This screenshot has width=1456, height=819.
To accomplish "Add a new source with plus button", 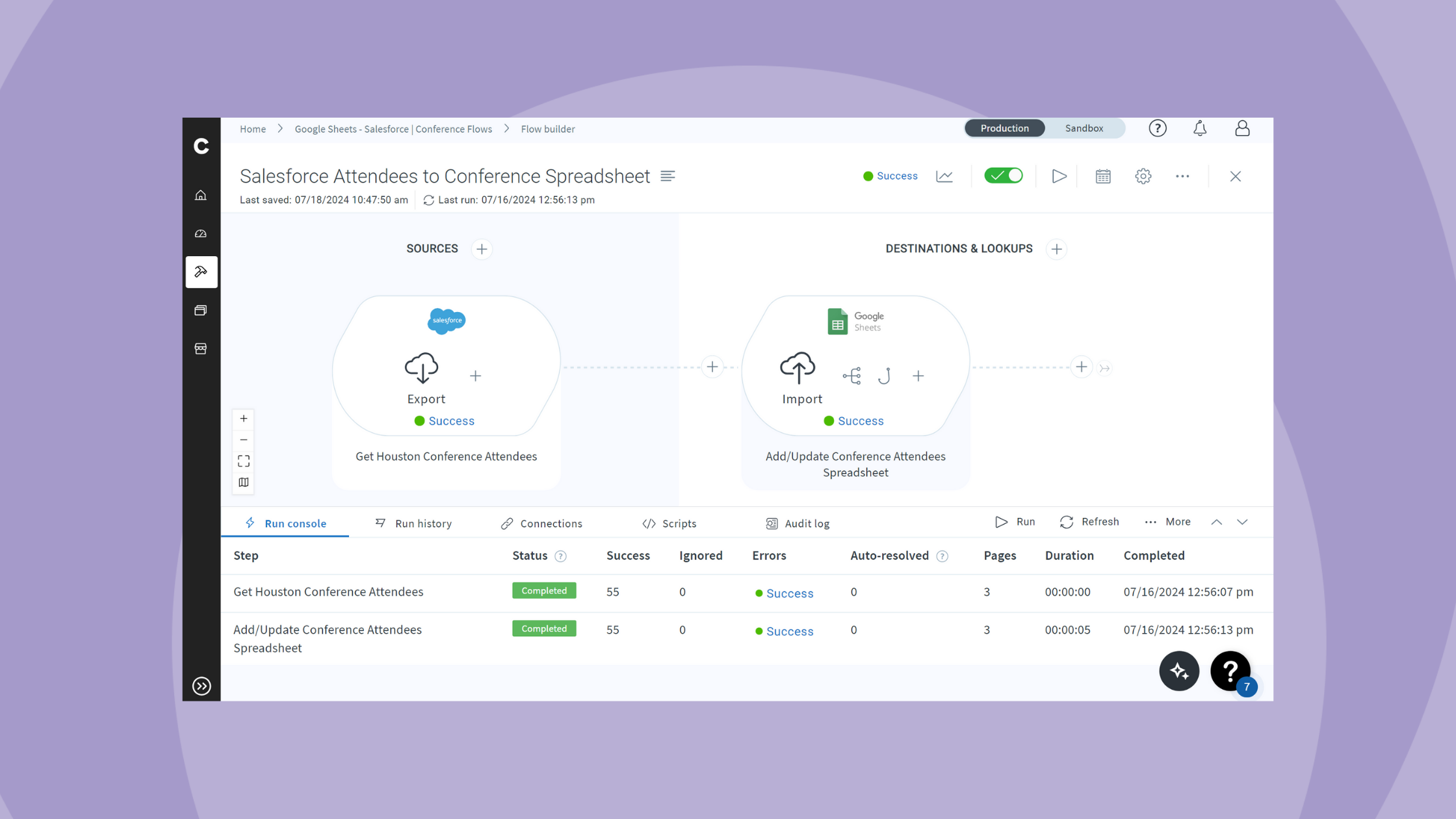I will point(482,249).
